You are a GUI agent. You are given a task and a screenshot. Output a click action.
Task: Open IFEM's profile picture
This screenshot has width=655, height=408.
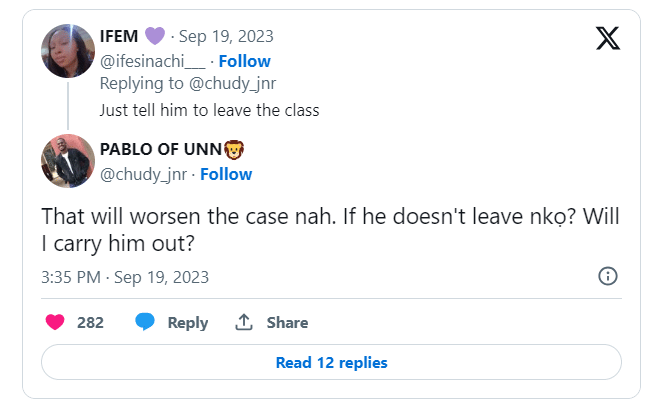click(68, 50)
